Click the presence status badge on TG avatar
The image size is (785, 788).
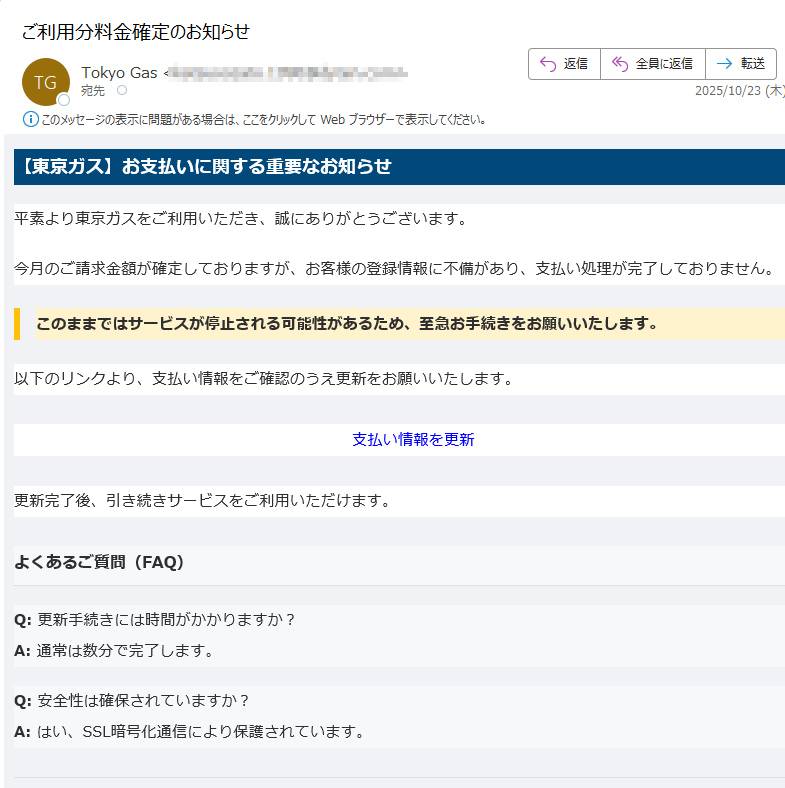tap(63, 100)
